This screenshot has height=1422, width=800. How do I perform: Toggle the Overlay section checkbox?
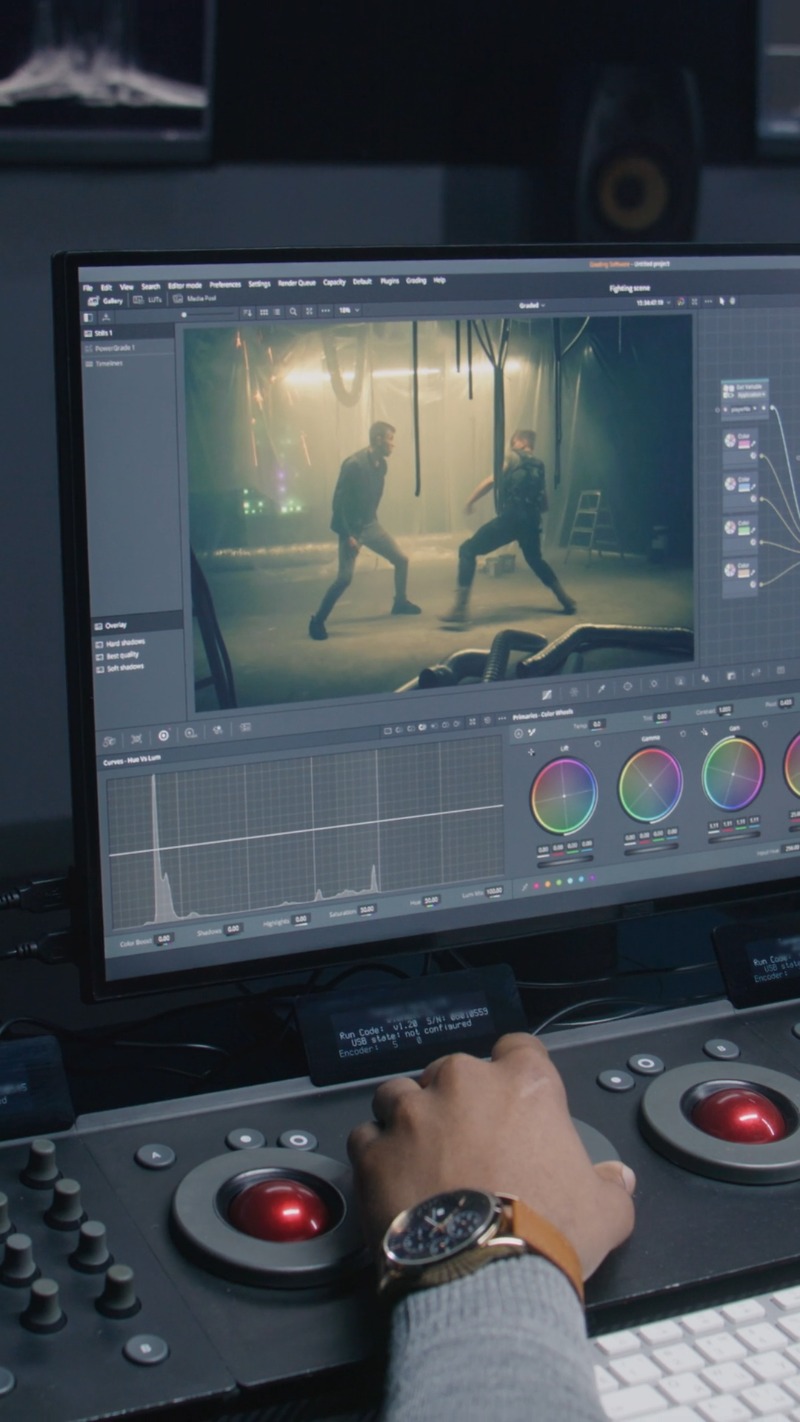(98, 626)
